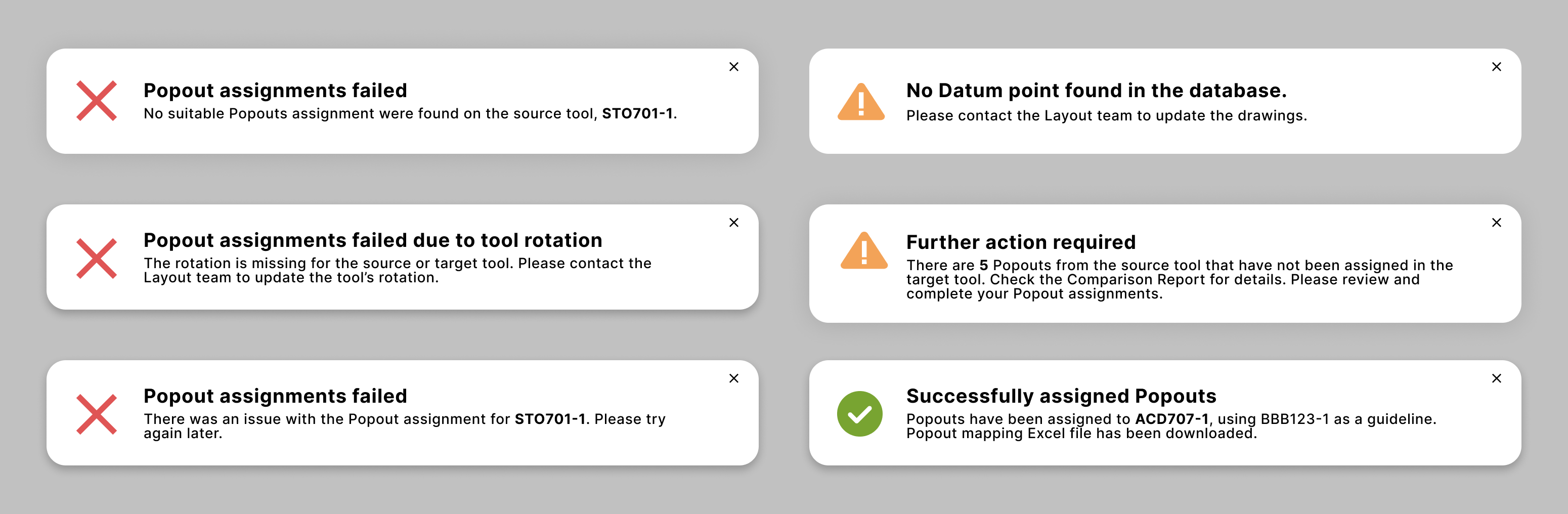Click 'Popout assignments failed due to tool rotation' title

(x=372, y=240)
